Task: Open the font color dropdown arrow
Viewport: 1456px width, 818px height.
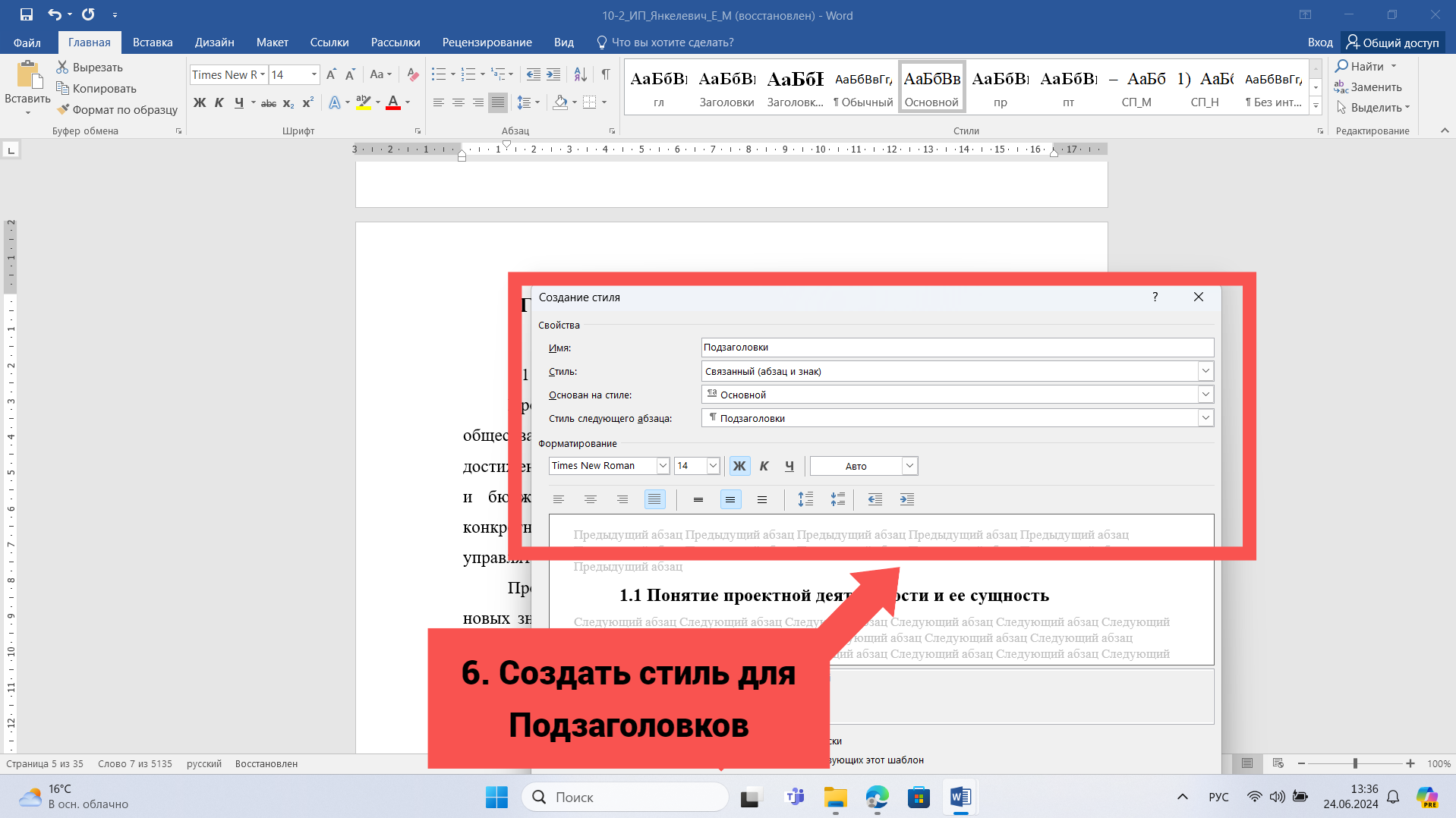Action: [408, 102]
